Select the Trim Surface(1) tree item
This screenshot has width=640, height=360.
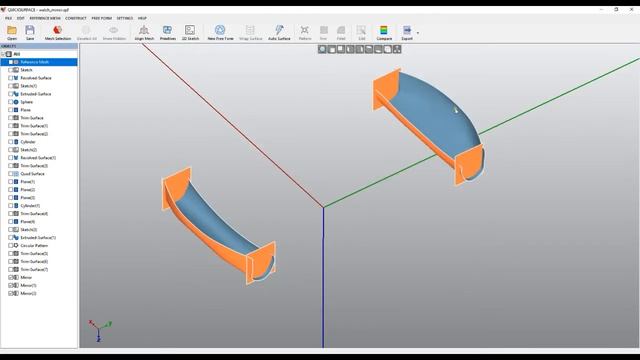34,126
